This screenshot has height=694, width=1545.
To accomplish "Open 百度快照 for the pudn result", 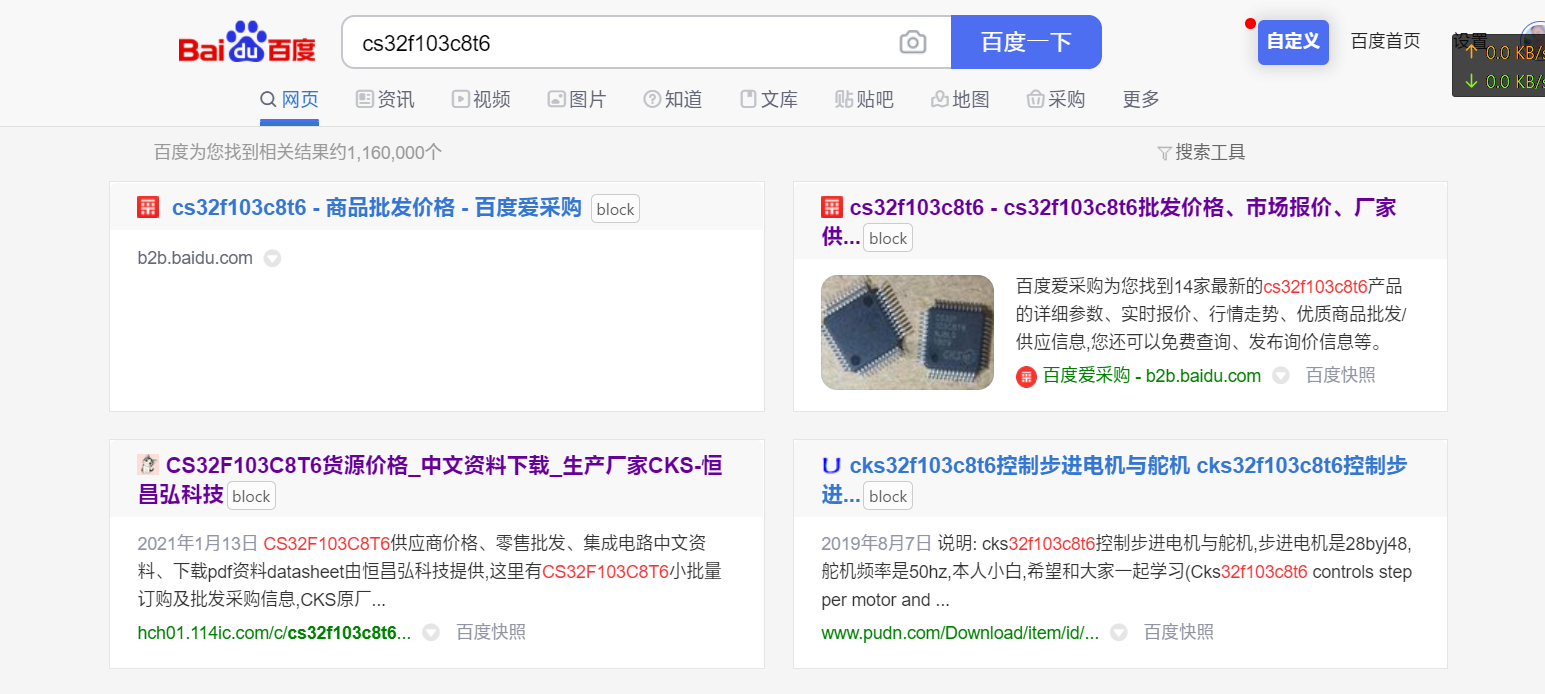I will click(x=1178, y=632).
